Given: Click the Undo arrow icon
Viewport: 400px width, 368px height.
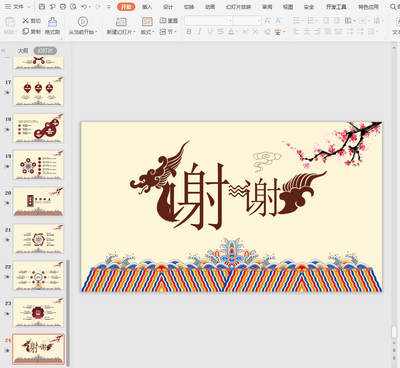Looking at the screenshot, I should coord(84,7).
